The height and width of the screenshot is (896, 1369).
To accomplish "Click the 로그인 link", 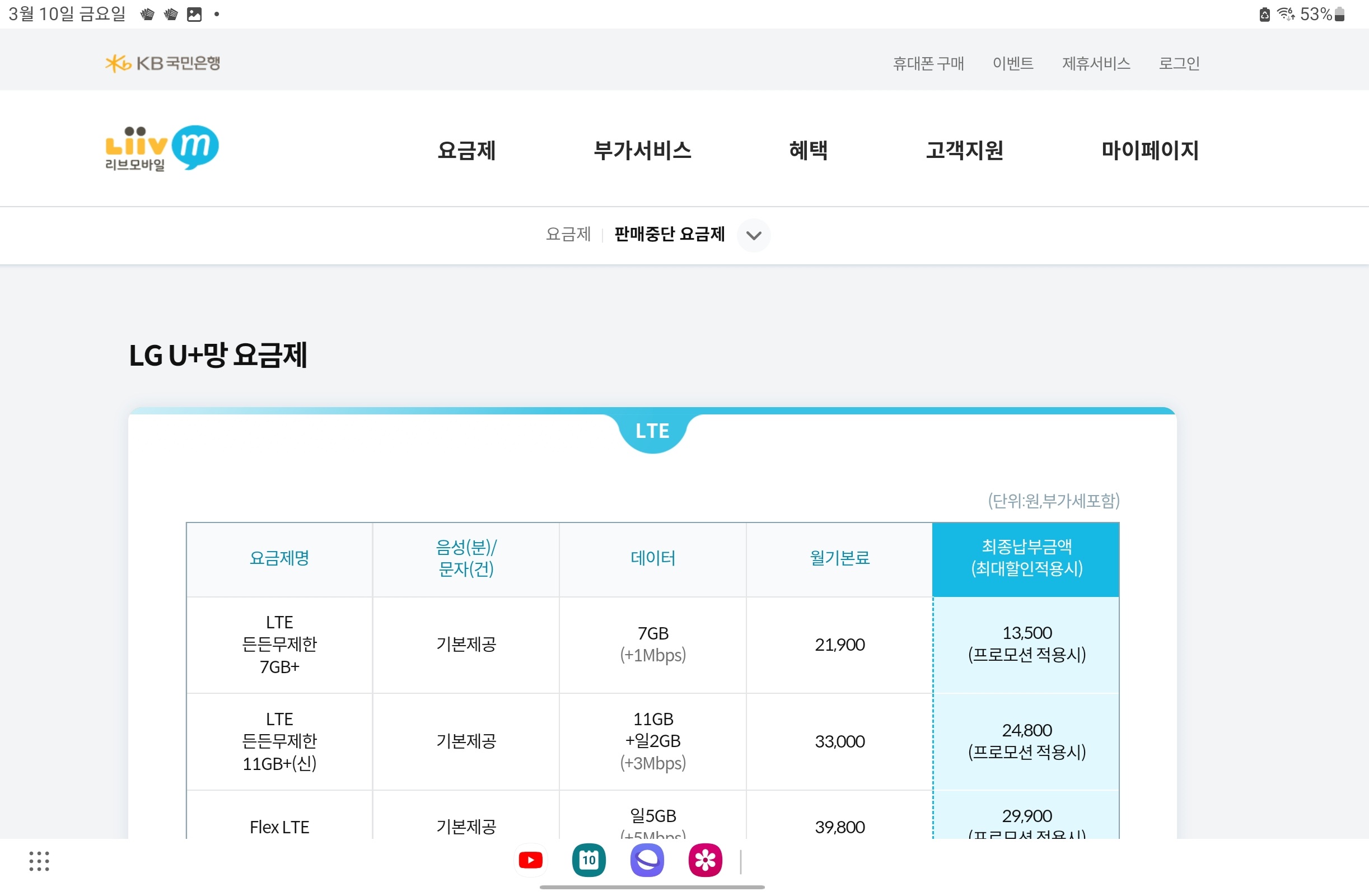I will pyautogui.click(x=1179, y=63).
